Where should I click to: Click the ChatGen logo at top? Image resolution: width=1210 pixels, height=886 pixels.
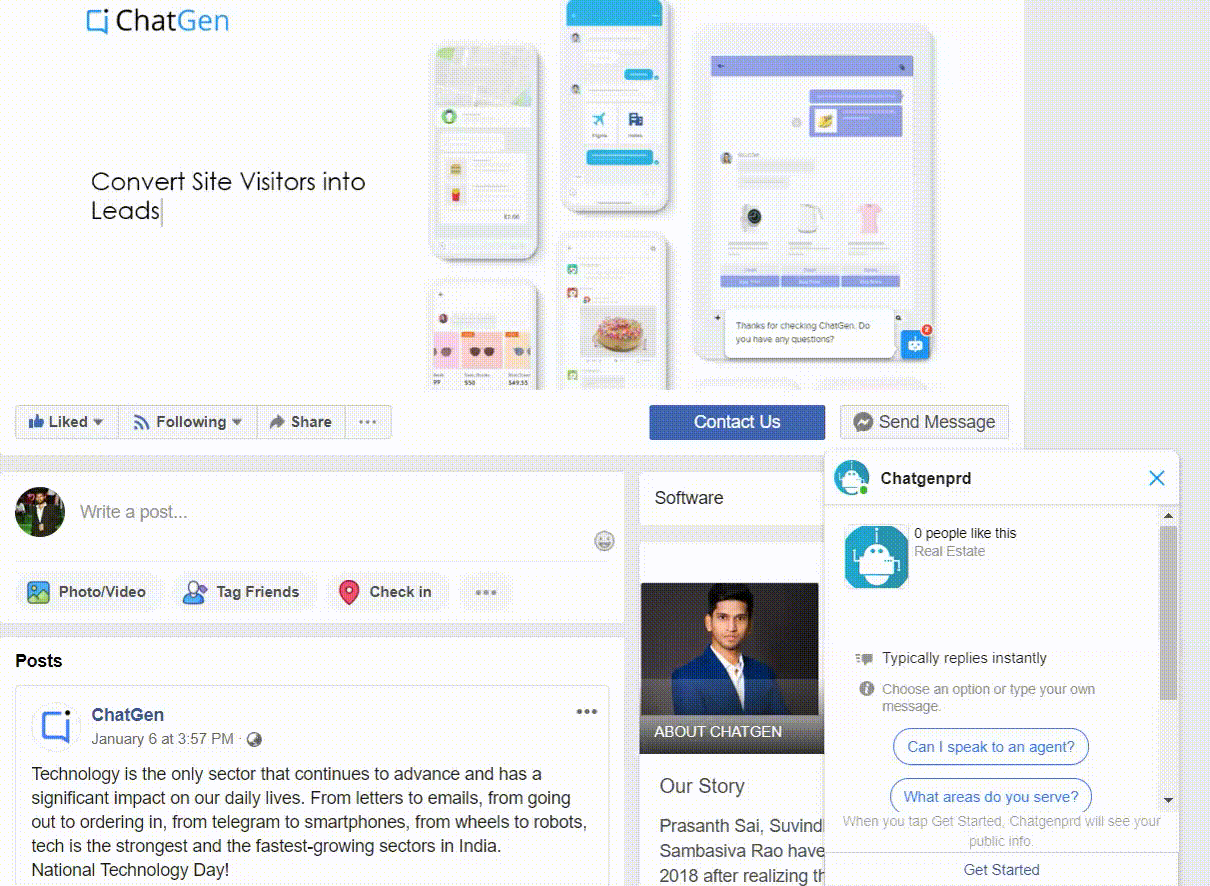coord(157,20)
